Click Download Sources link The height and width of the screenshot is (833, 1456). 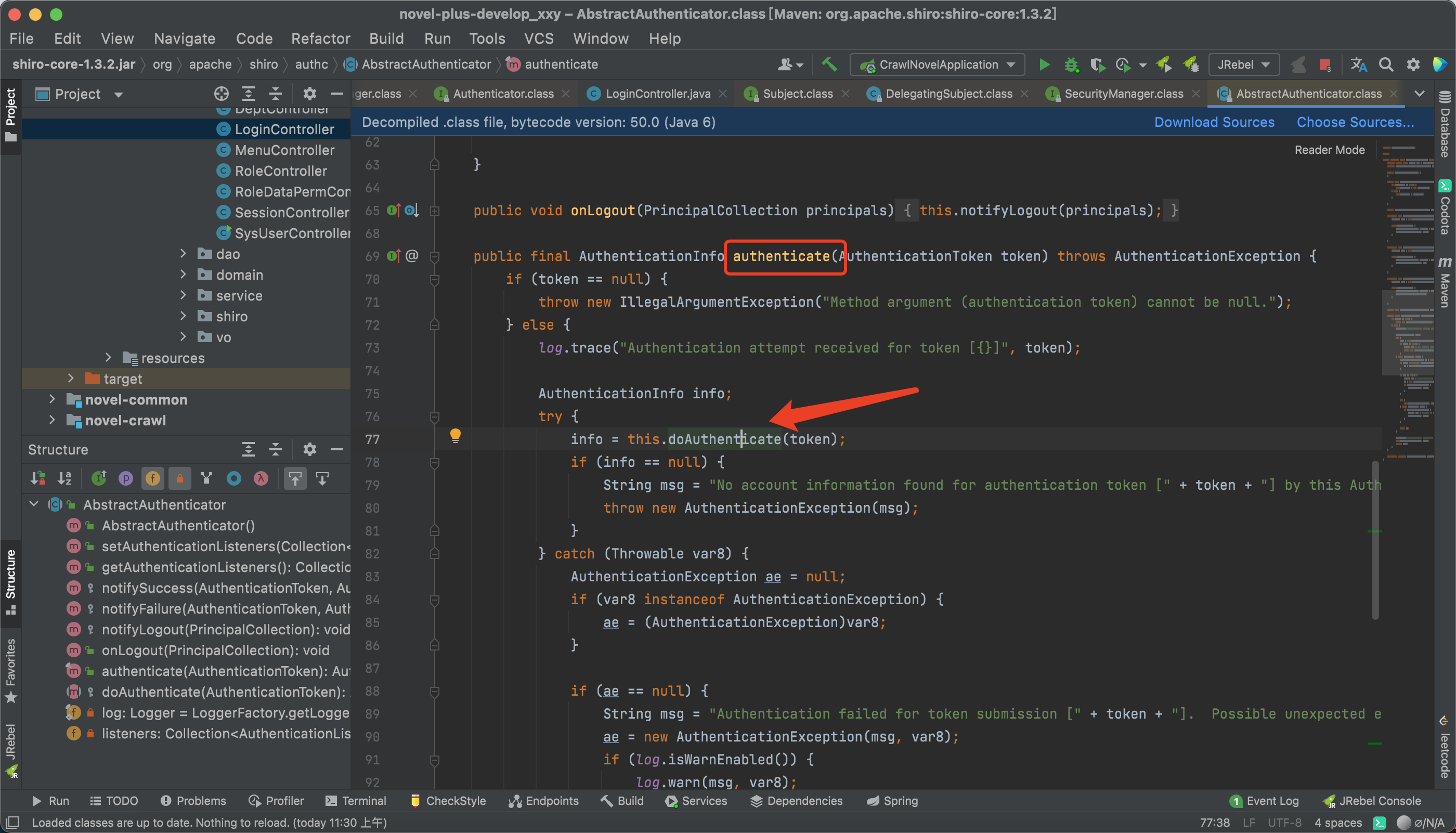[x=1214, y=122]
